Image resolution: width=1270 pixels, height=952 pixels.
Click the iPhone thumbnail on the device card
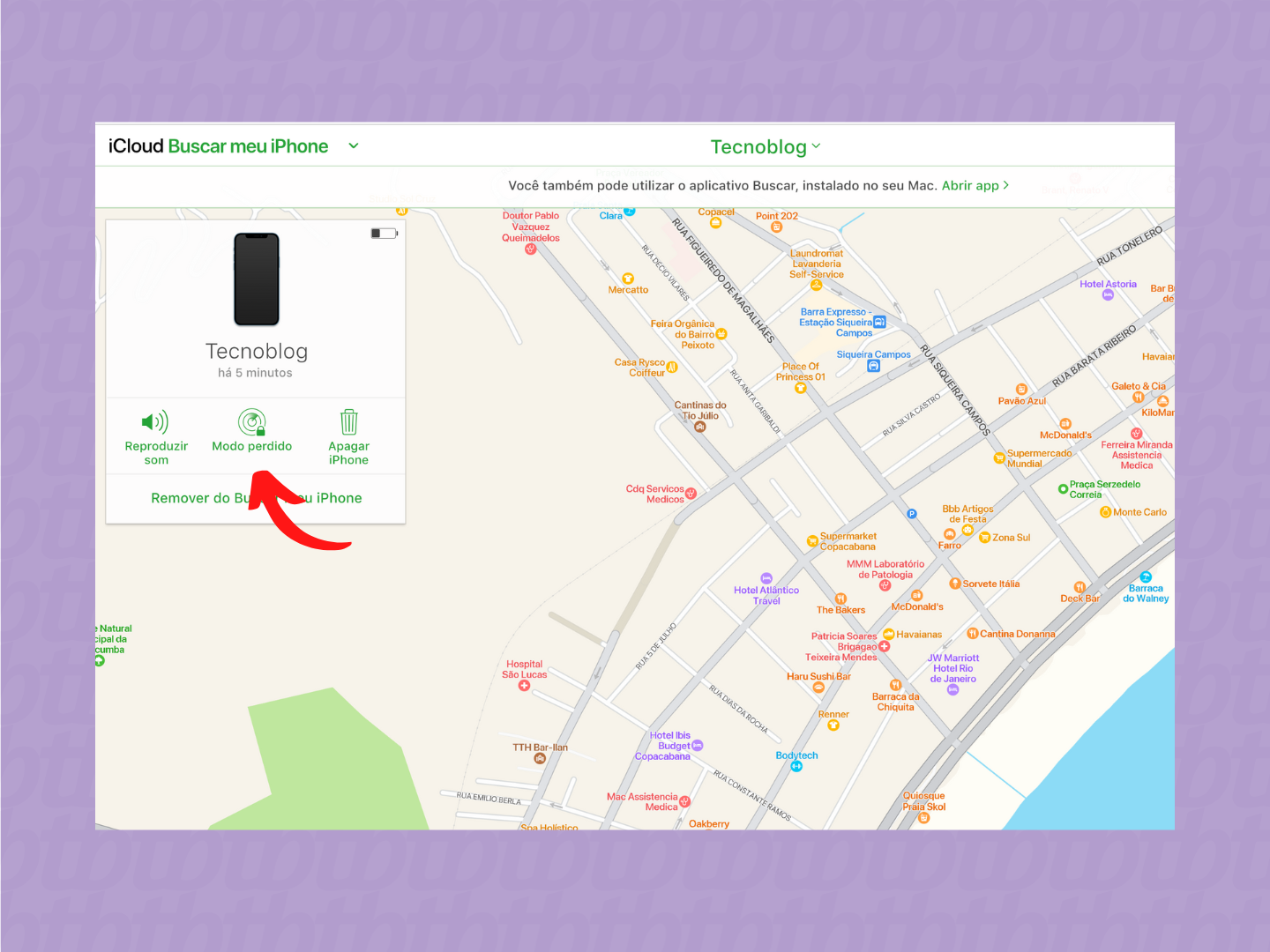point(256,279)
